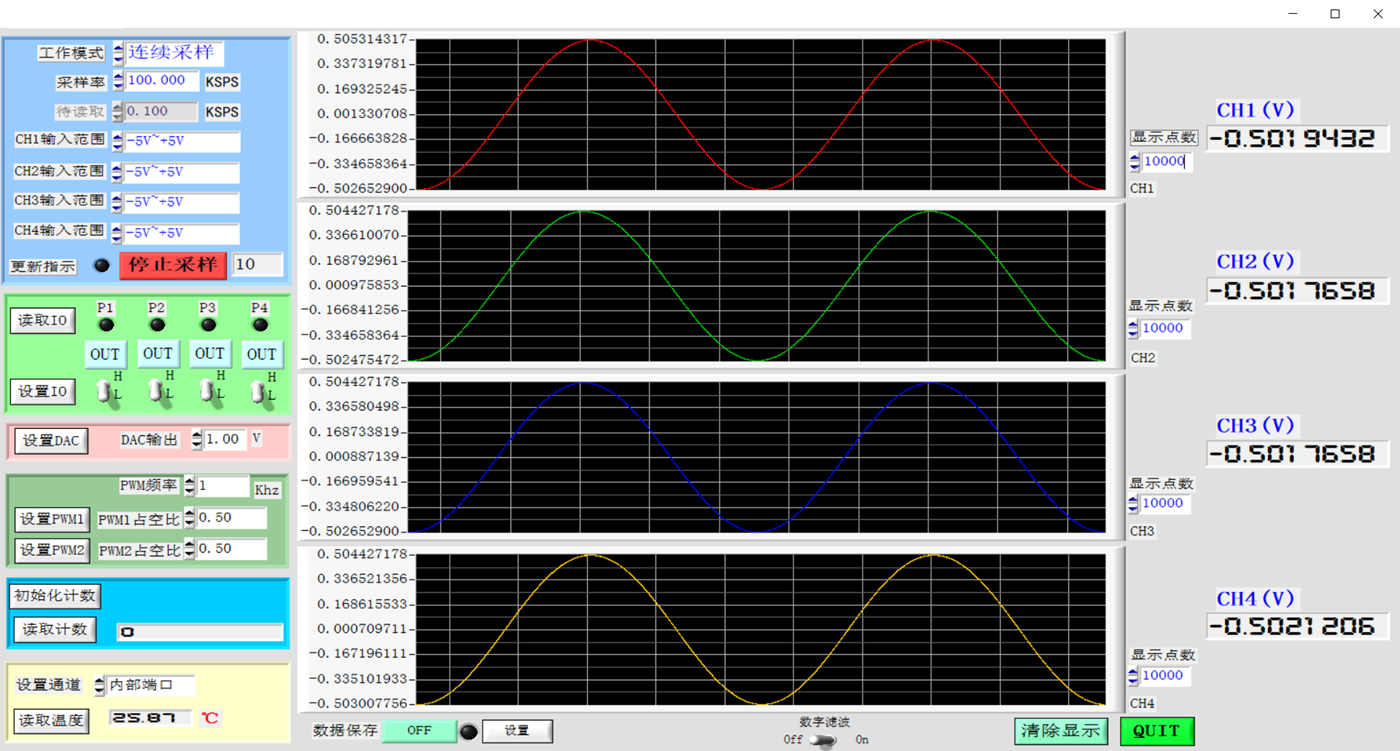Image resolution: width=1400 pixels, height=751 pixels.
Task: Click the 更新指示 status LED
Action: point(101,266)
